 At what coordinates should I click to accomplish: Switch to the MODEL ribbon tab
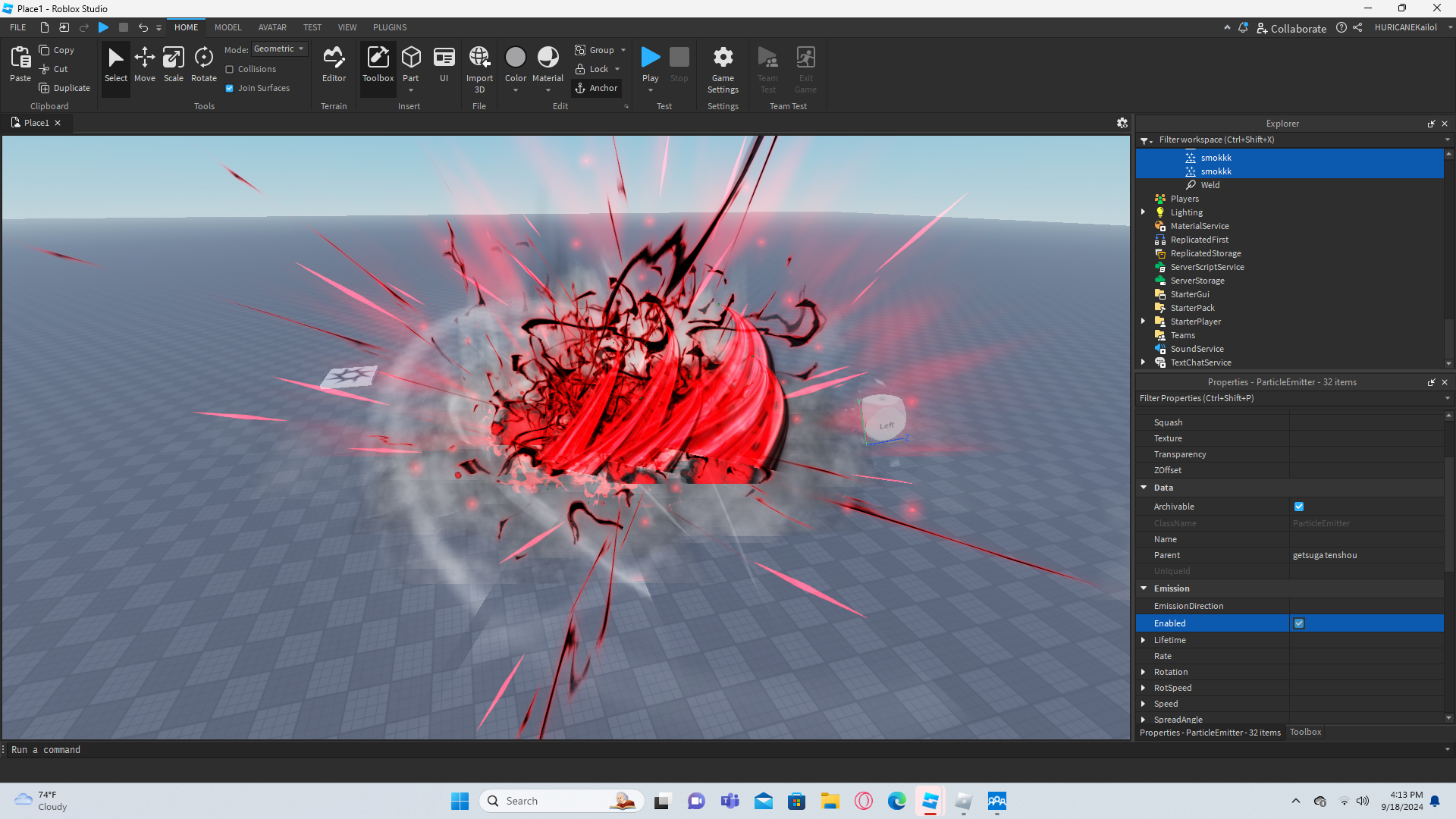coord(227,27)
